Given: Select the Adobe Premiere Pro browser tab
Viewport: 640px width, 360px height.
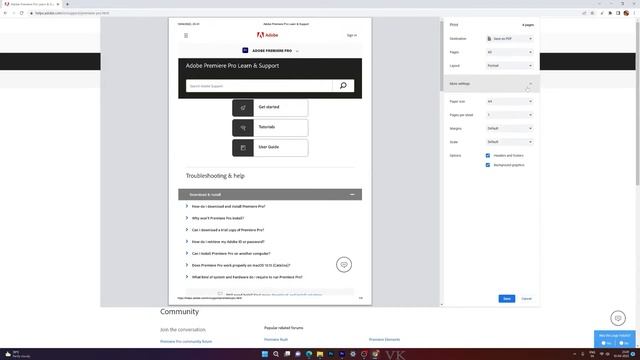Looking at the screenshot, I should 32,4.
